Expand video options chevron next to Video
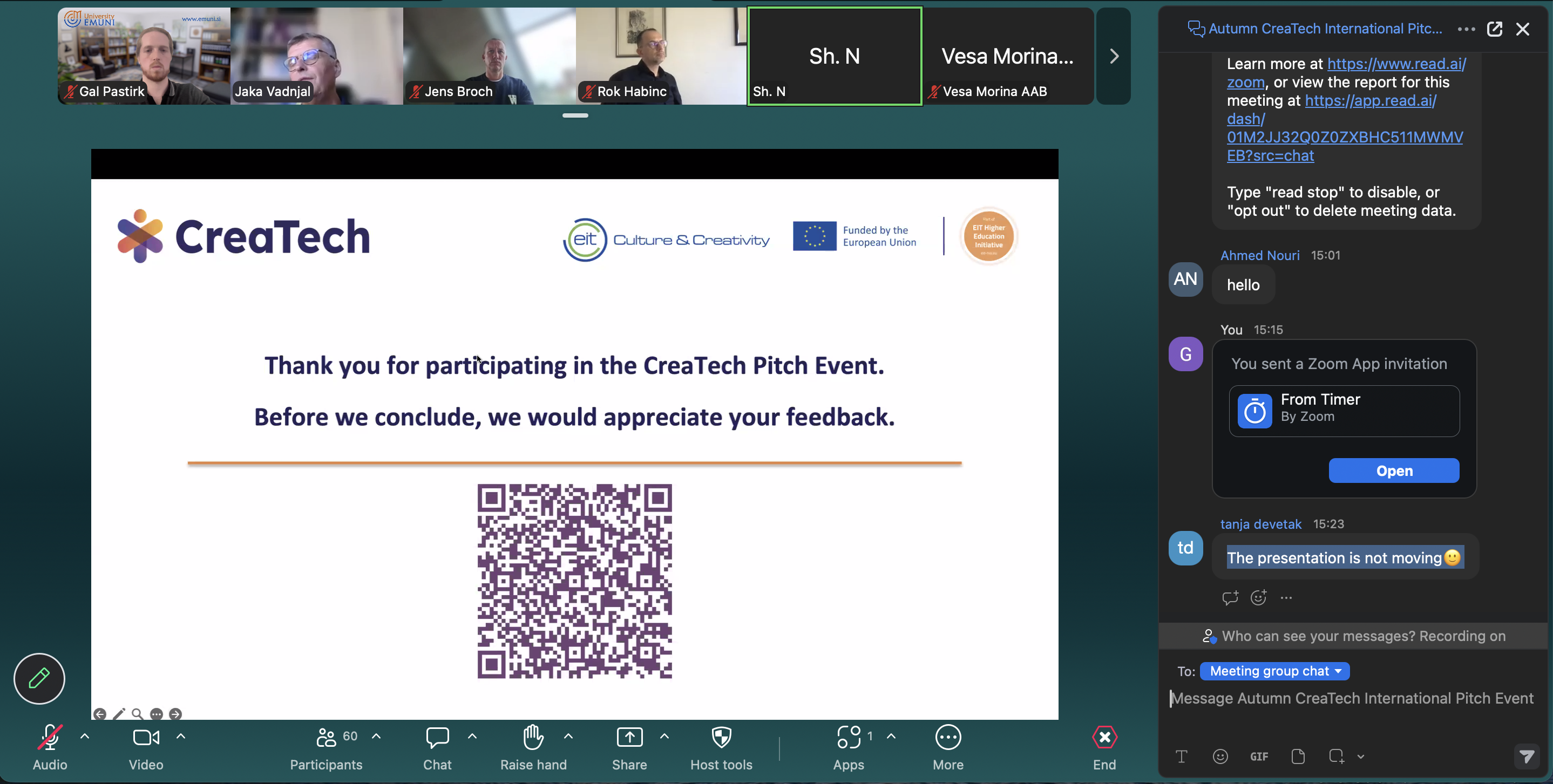The width and height of the screenshot is (1553, 784). [181, 737]
